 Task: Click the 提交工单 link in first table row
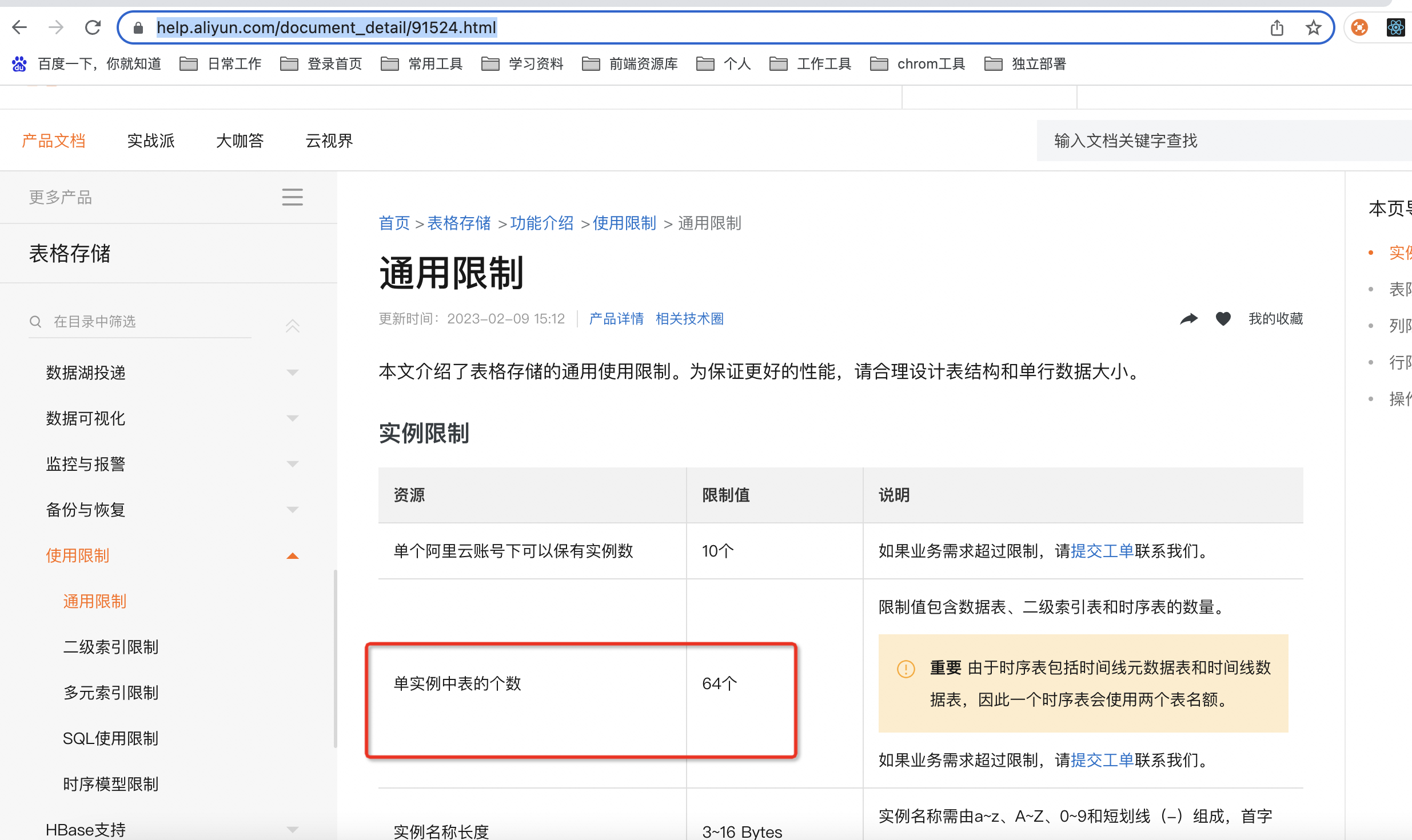[1102, 551]
